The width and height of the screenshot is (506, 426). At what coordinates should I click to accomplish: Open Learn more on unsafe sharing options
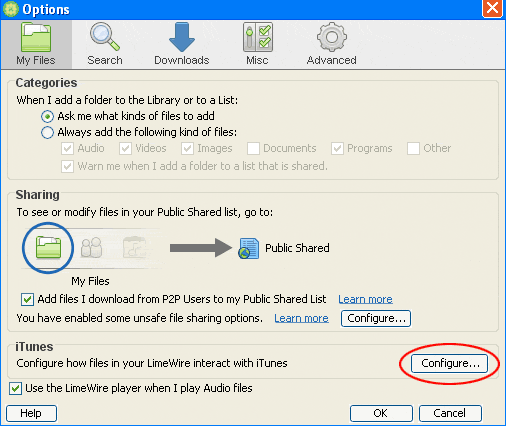click(x=301, y=318)
